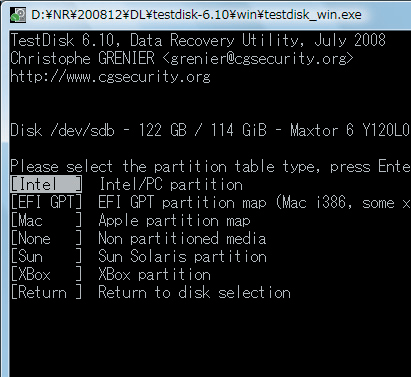Screen dimensions: 411x377
Task: Click the grenier@cgsecurity.org email address
Action: coord(258,59)
